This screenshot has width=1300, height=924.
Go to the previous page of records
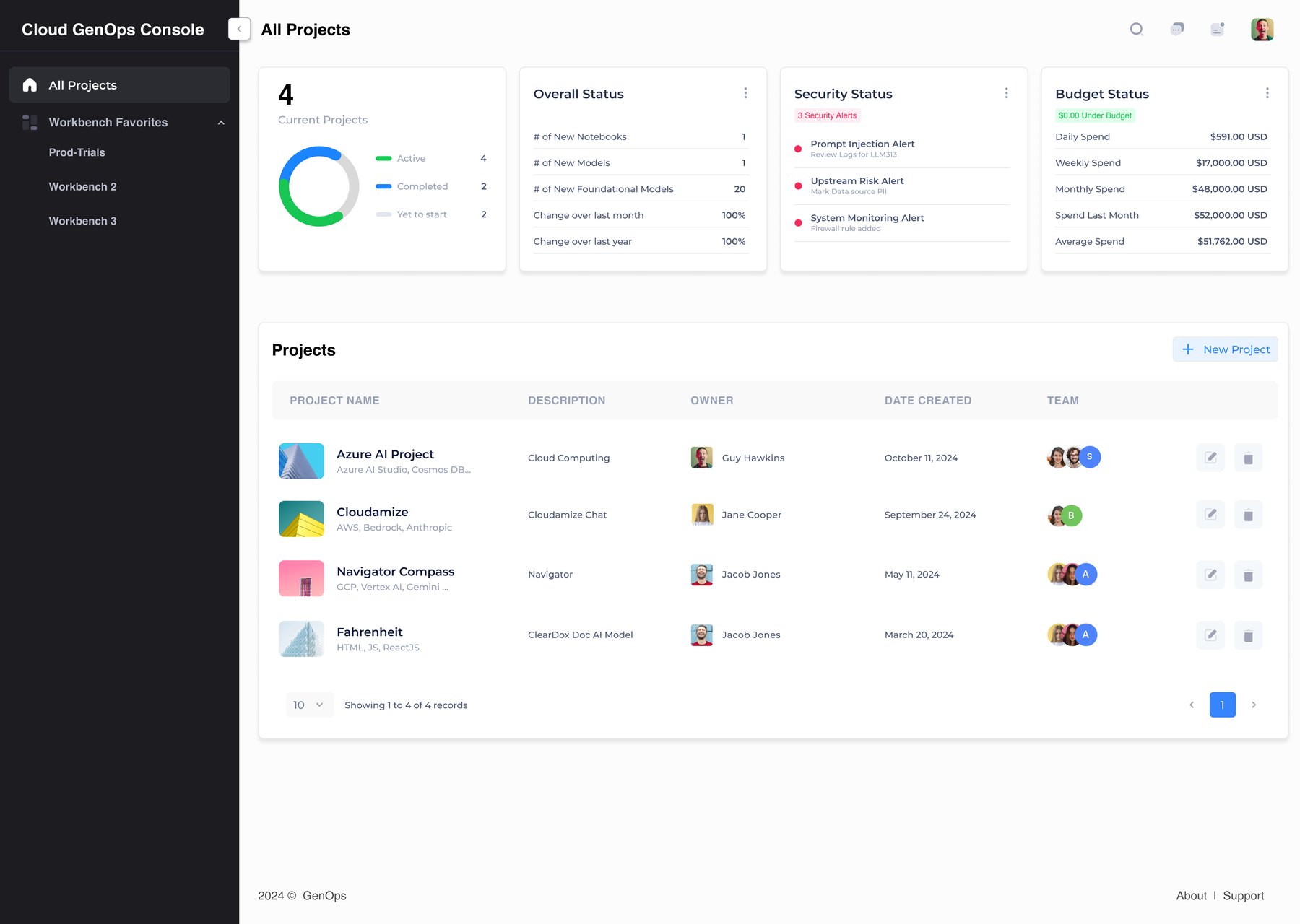(1192, 705)
